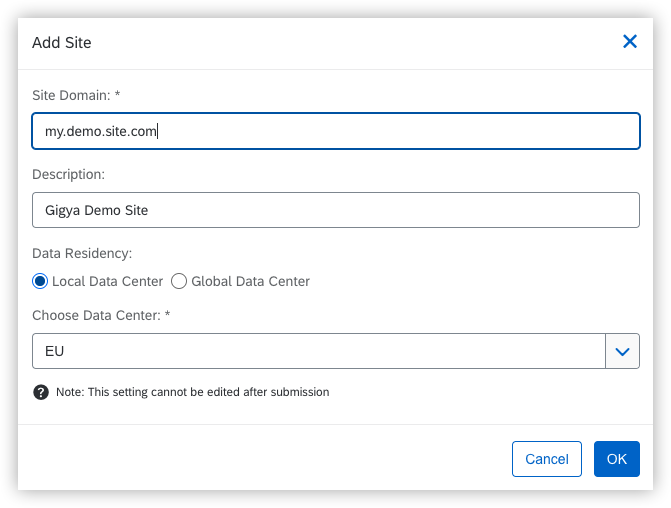Click the "Site Domain:" field label
The height and width of the screenshot is (508, 671).
[x=76, y=95]
